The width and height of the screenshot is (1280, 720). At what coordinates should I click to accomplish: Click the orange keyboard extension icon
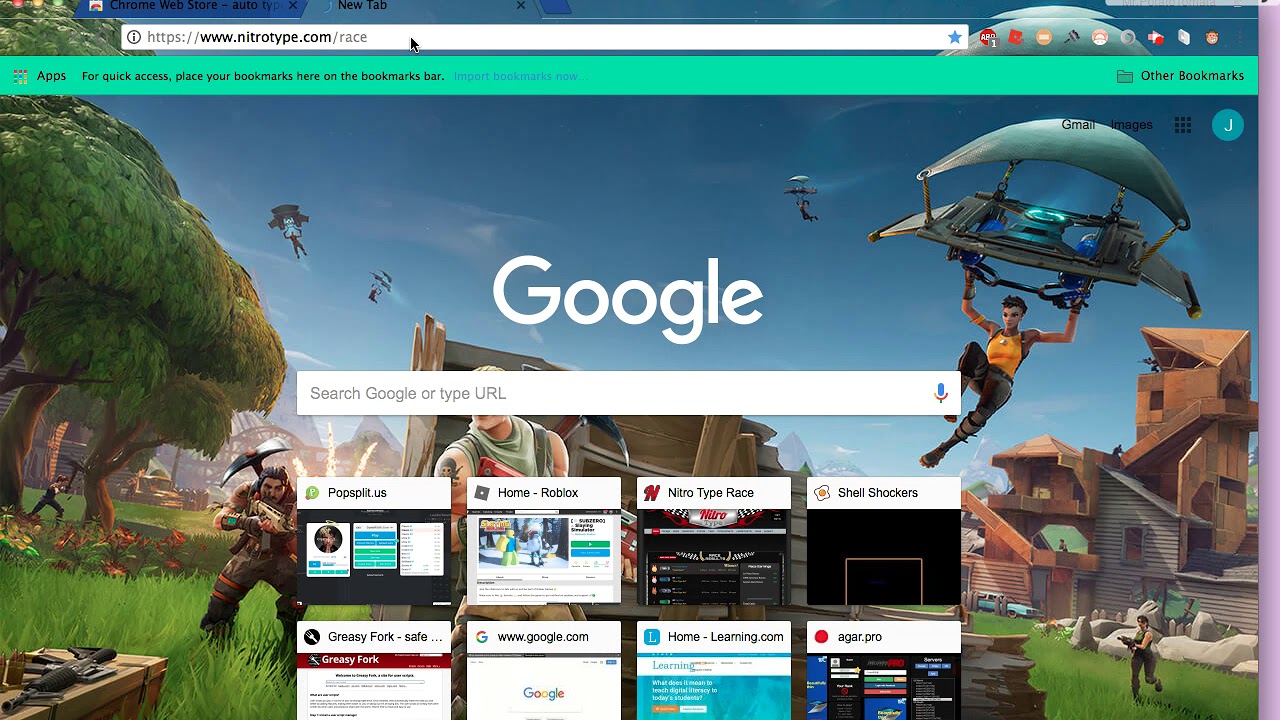pos(1044,38)
